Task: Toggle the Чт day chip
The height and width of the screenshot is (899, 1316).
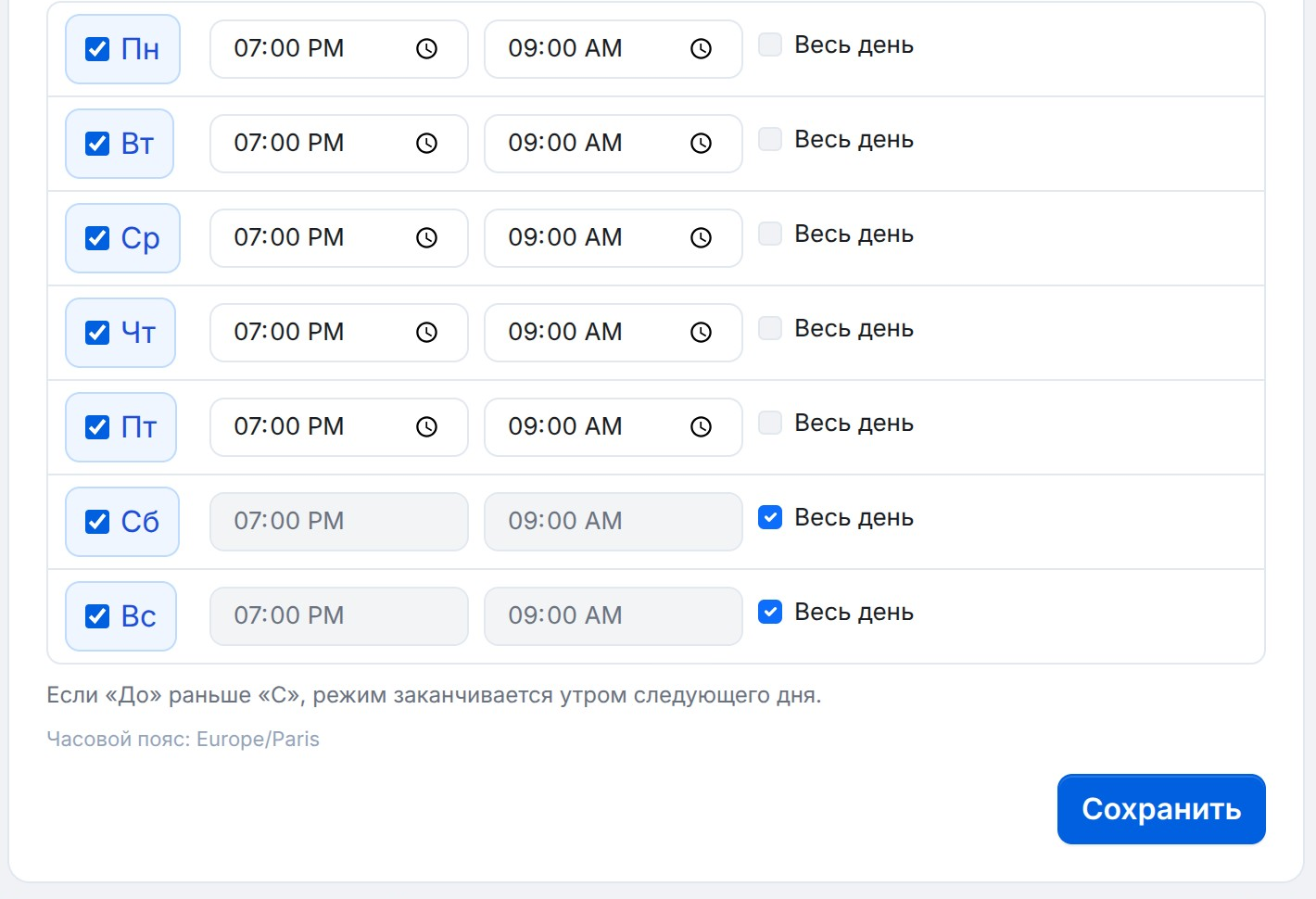Action: pyautogui.click(x=120, y=333)
